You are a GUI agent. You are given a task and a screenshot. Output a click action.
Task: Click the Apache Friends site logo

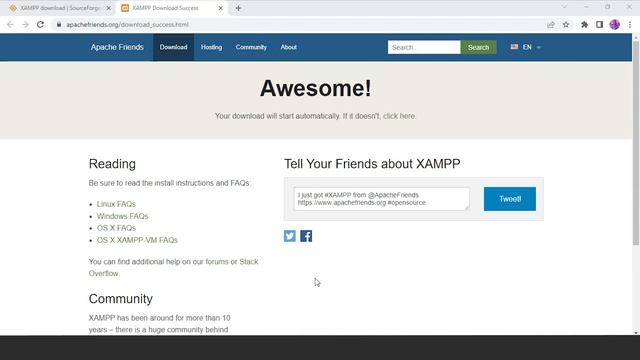click(117, 47)
